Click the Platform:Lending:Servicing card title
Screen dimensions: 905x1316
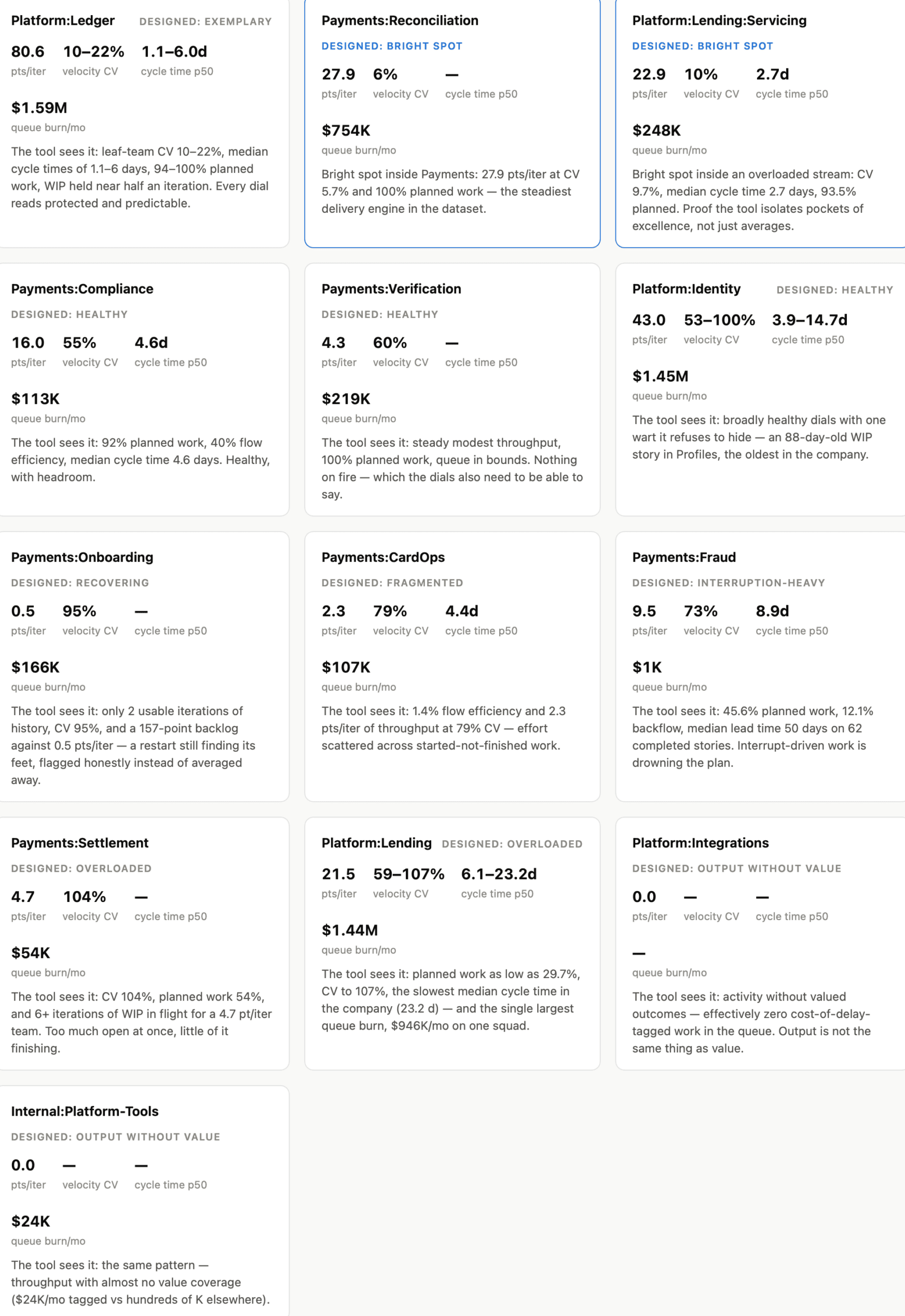(x=719, y=20)
